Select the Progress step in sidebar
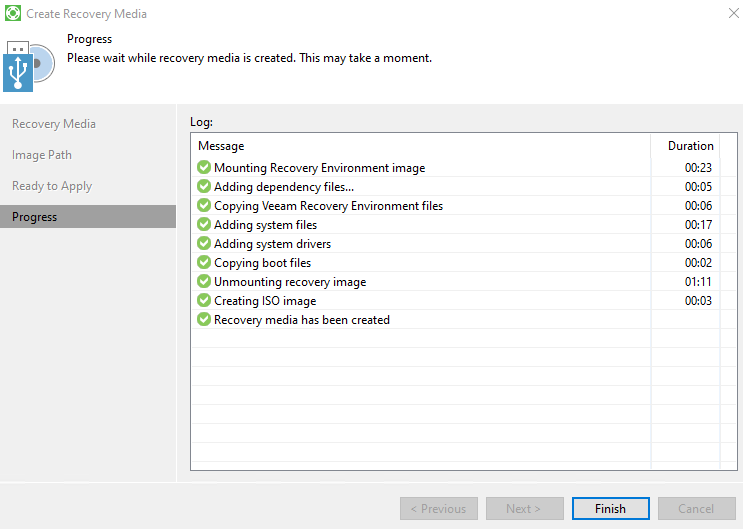This screenshot has height=529, width=743. tap(35, 217)
